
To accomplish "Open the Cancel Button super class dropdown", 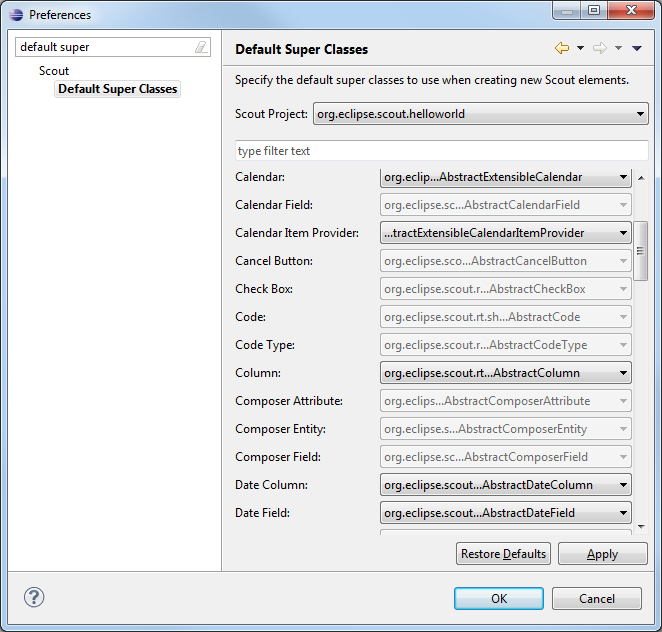I will 506,261.
